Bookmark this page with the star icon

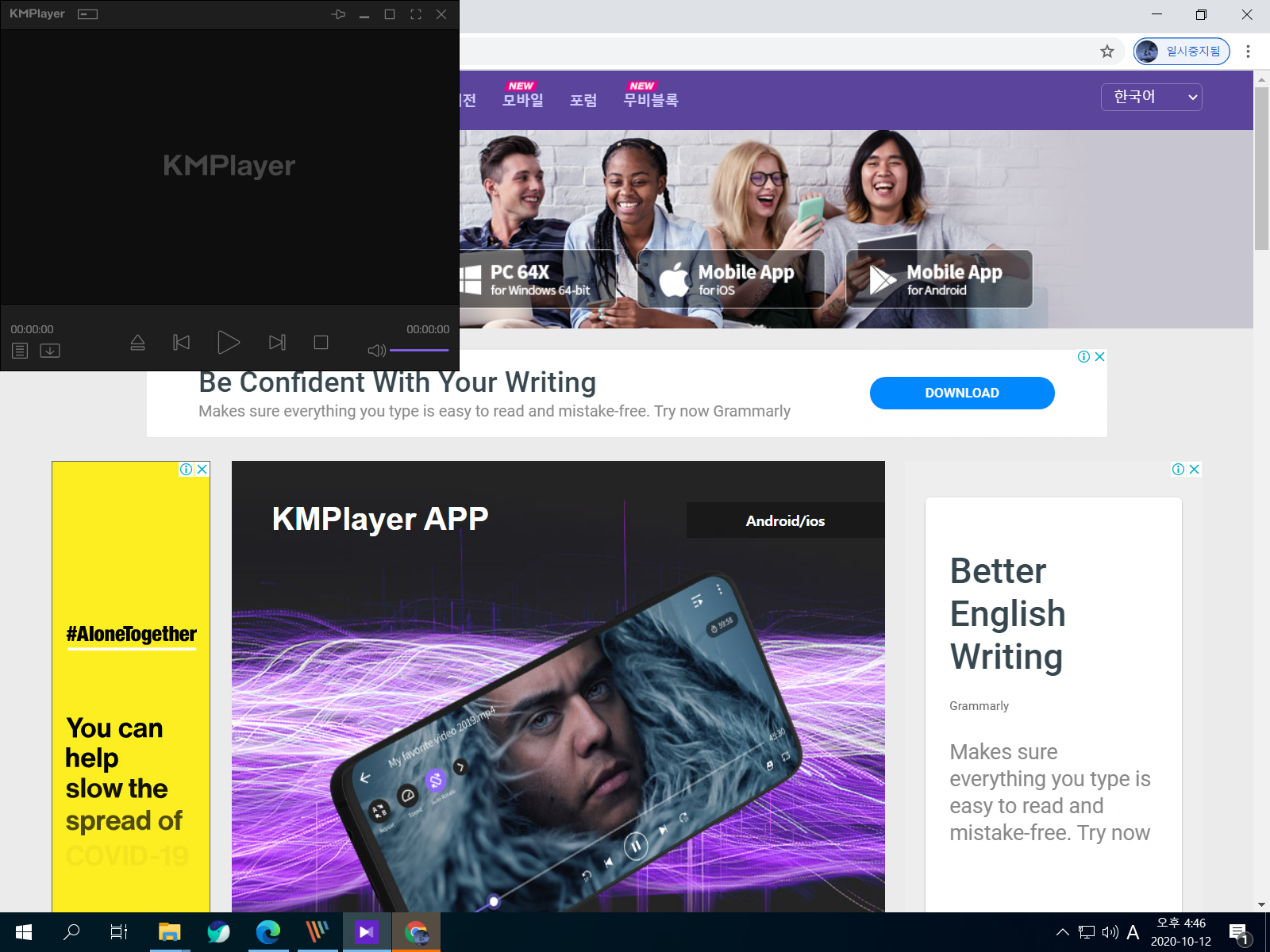(1107, 52)
